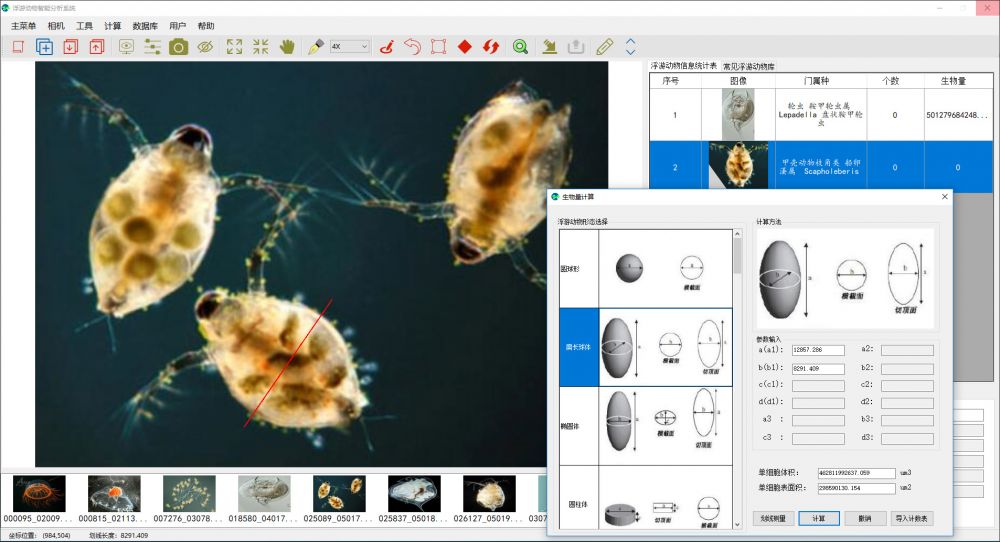Select thumbnail 000095_02009 jellyfish image

[39, 494]
